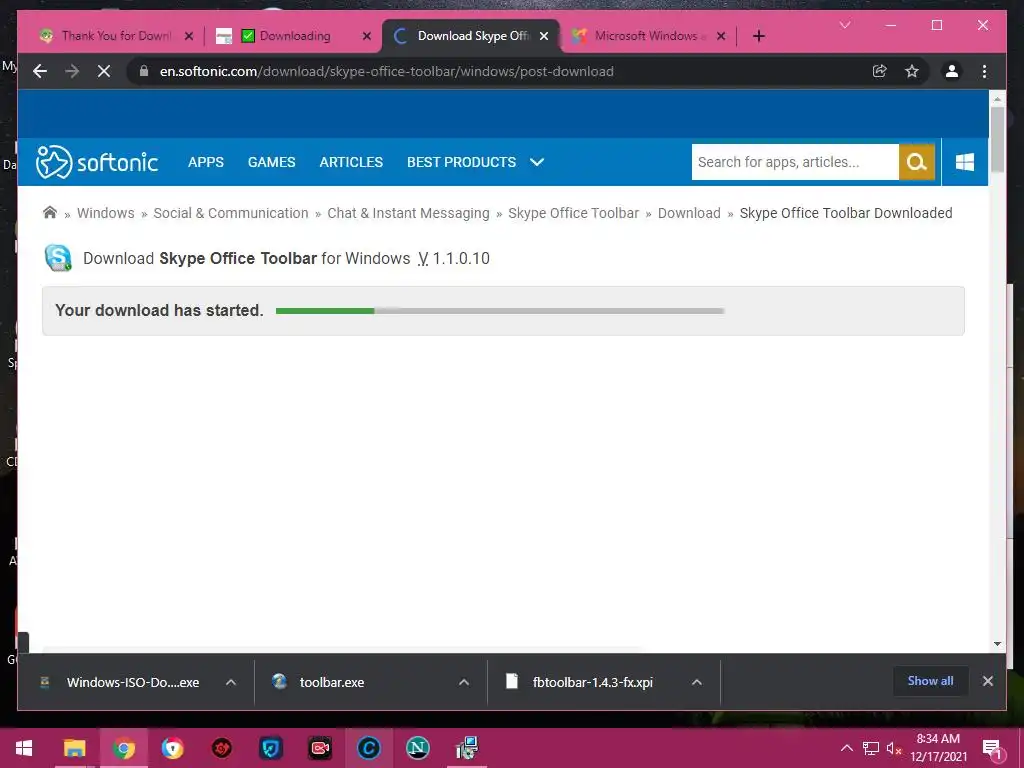Open the Chrome profile icon

pos(952,71)
